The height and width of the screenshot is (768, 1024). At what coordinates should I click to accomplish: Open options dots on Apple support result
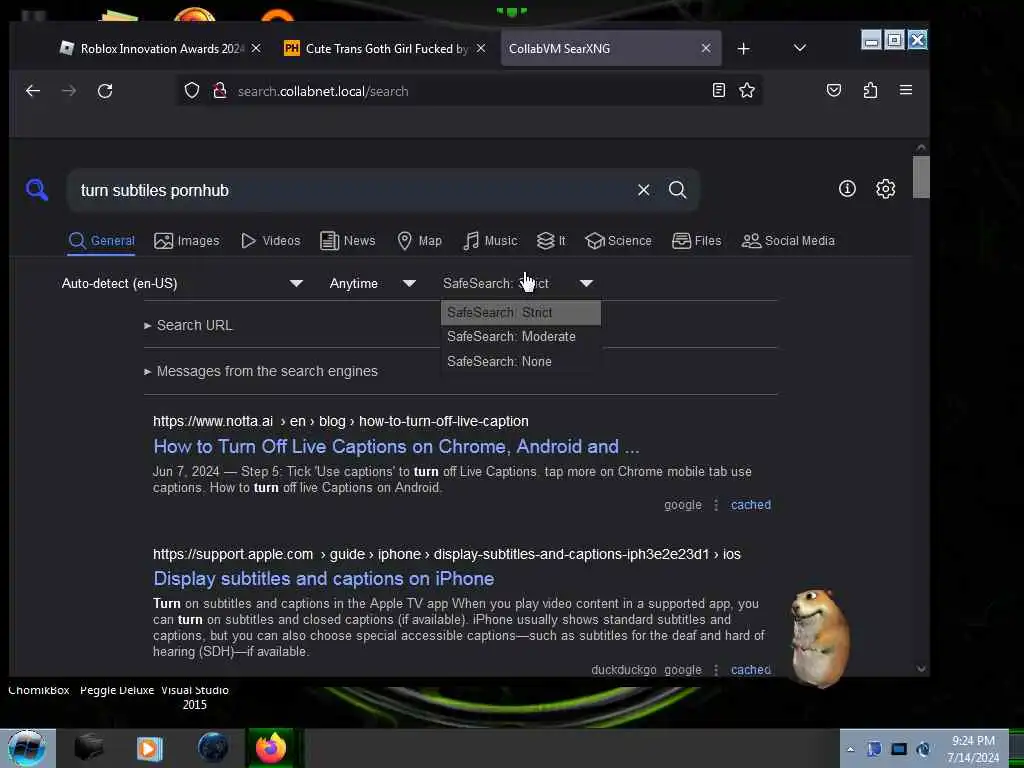[x=716, y=669]
